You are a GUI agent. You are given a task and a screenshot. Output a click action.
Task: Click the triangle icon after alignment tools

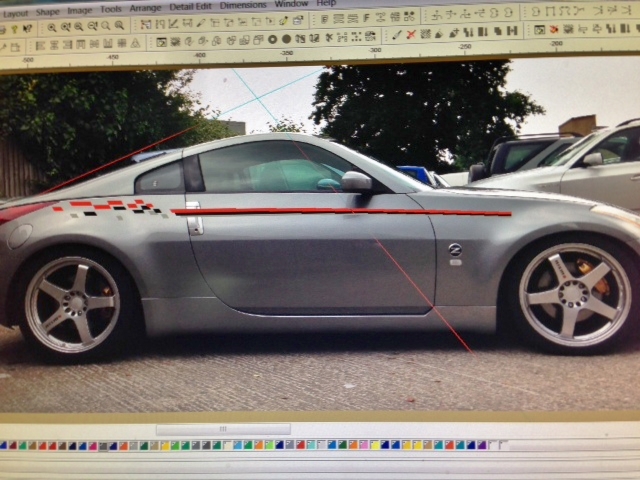click(x=135, y=43)
